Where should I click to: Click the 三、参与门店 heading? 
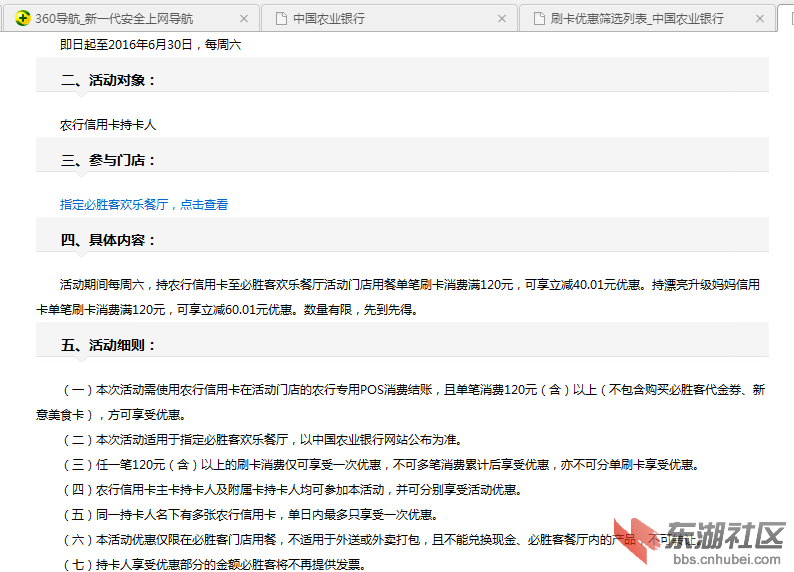[108, 160]
